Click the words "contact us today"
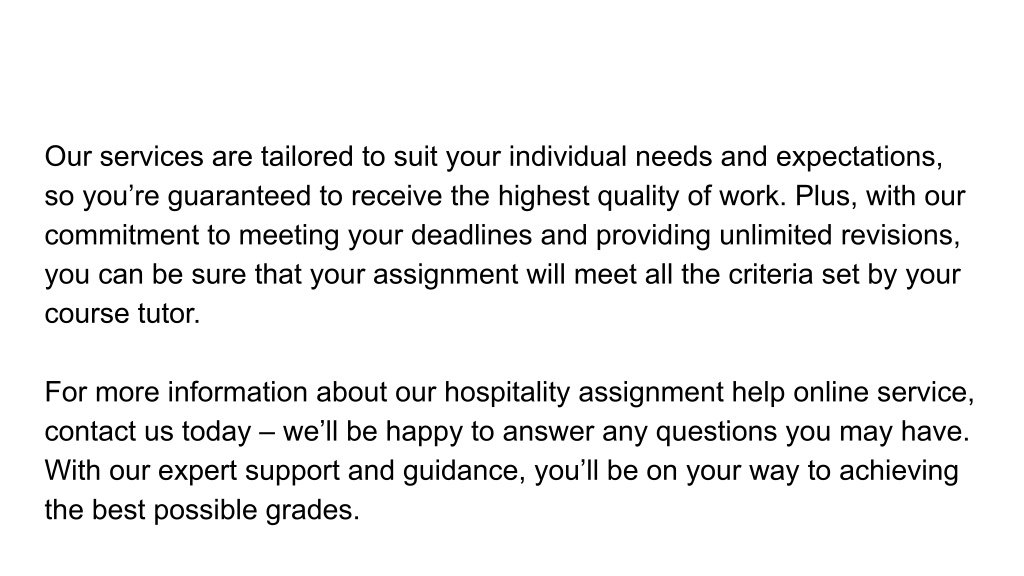This screenshot has height=576, width=1024. (x=148, y=432)
